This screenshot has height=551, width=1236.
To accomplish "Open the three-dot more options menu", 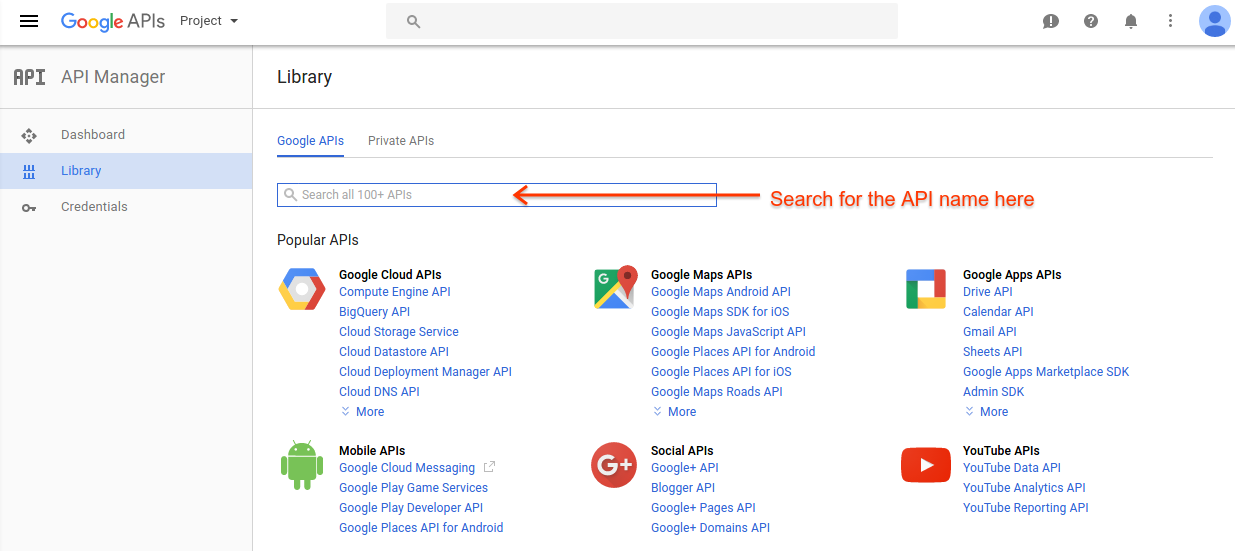I will tap(1170, 21).
